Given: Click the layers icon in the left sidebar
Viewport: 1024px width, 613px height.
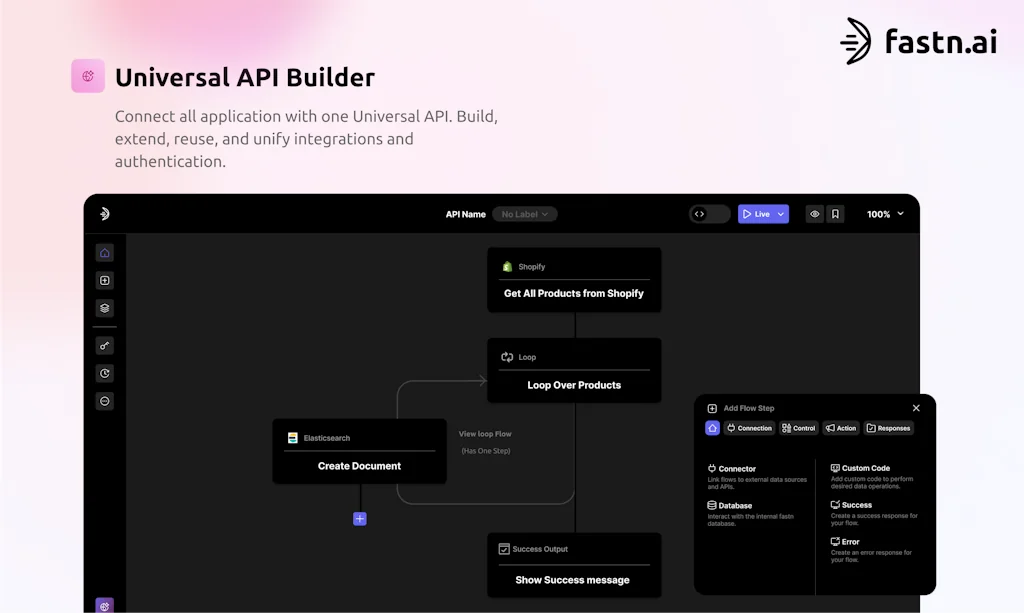Looking at the screenshot, I should coord(104,308).
